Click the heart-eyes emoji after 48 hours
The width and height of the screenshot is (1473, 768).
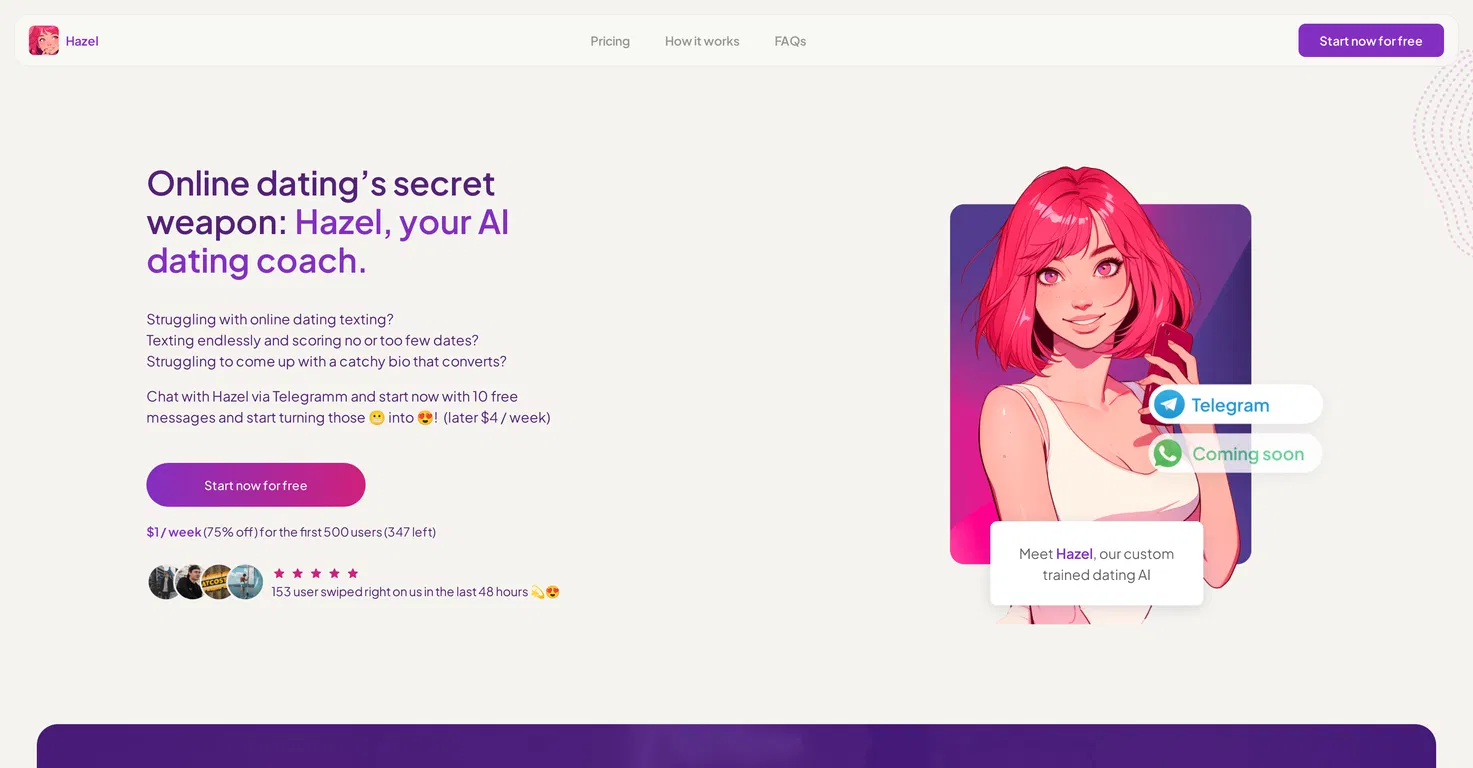tap(553, 592)
